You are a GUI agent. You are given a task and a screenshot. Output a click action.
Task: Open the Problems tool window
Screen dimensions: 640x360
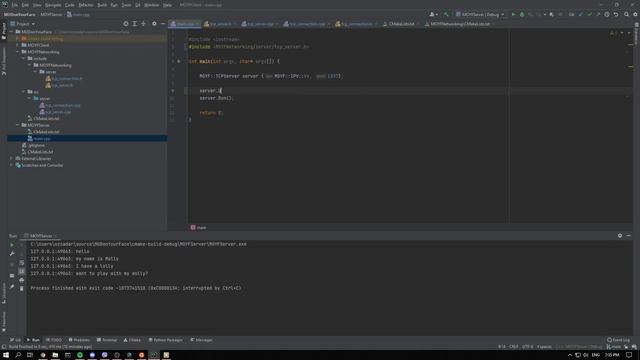(79, 340)
